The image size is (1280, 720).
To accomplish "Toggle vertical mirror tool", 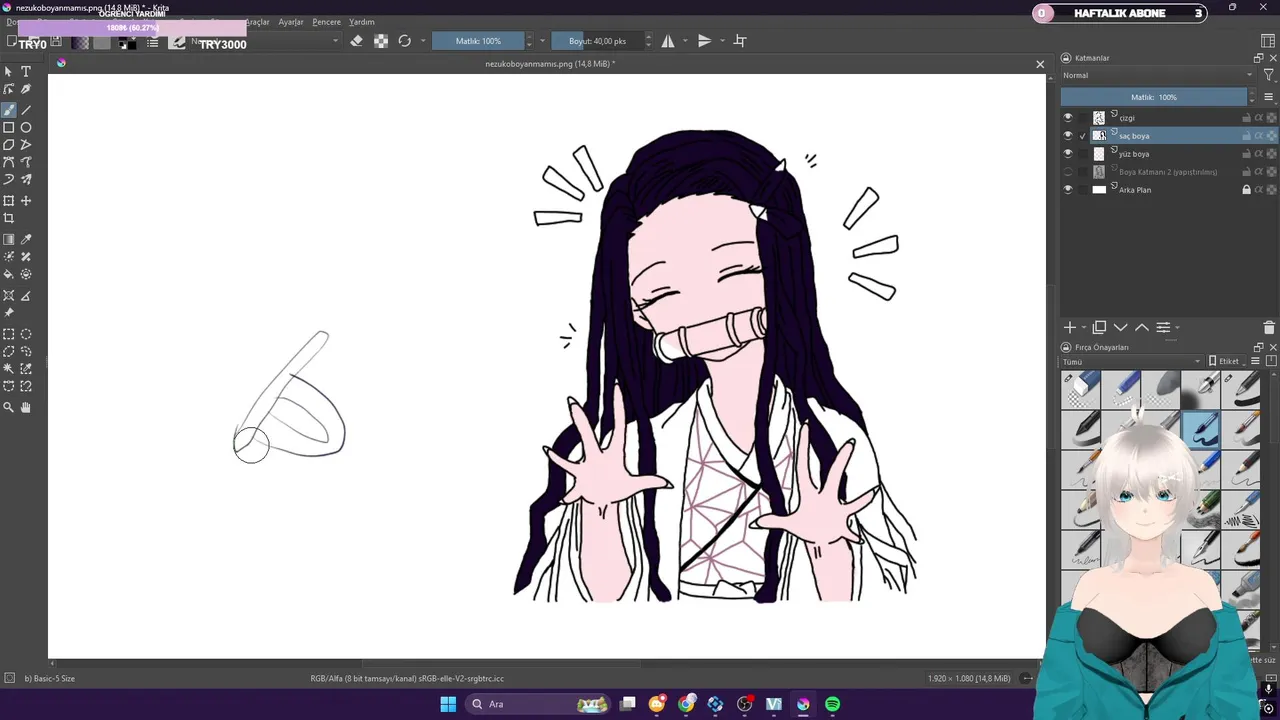I will click(x=704, y=41).
